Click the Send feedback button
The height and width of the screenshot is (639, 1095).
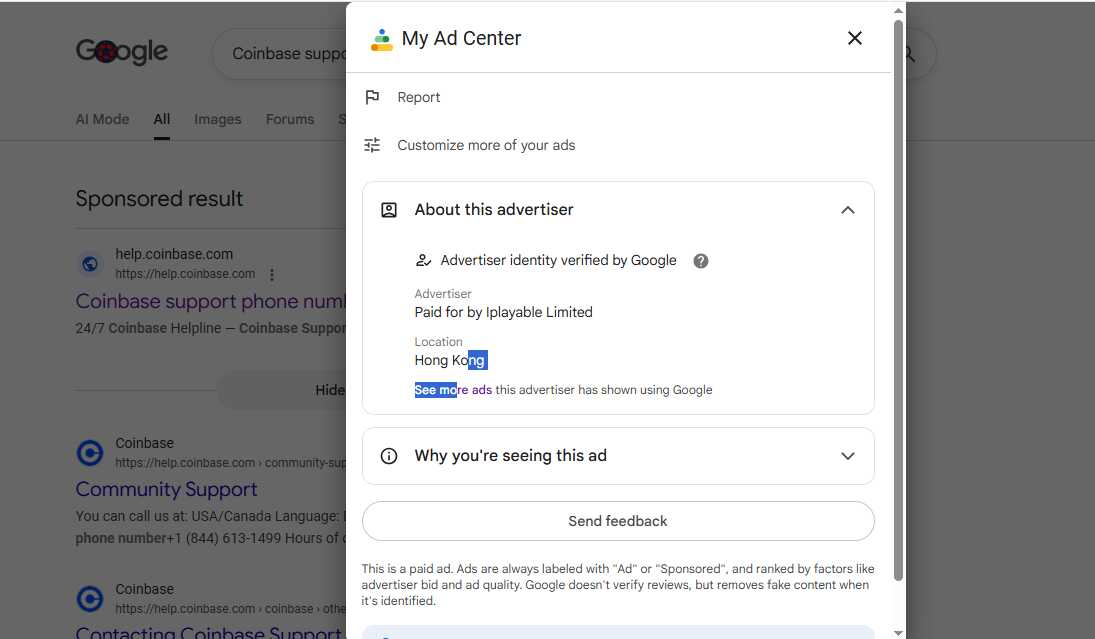(618, 521)
